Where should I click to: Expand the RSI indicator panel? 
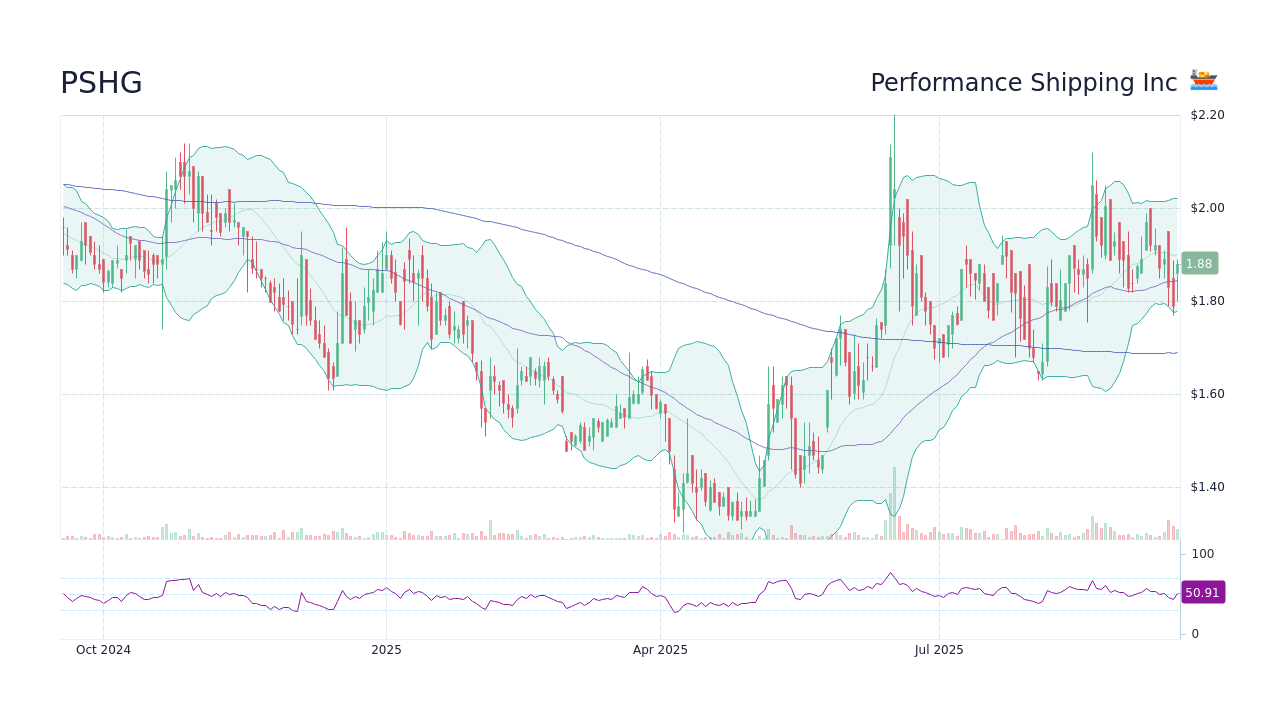click(x=620, y=592)
